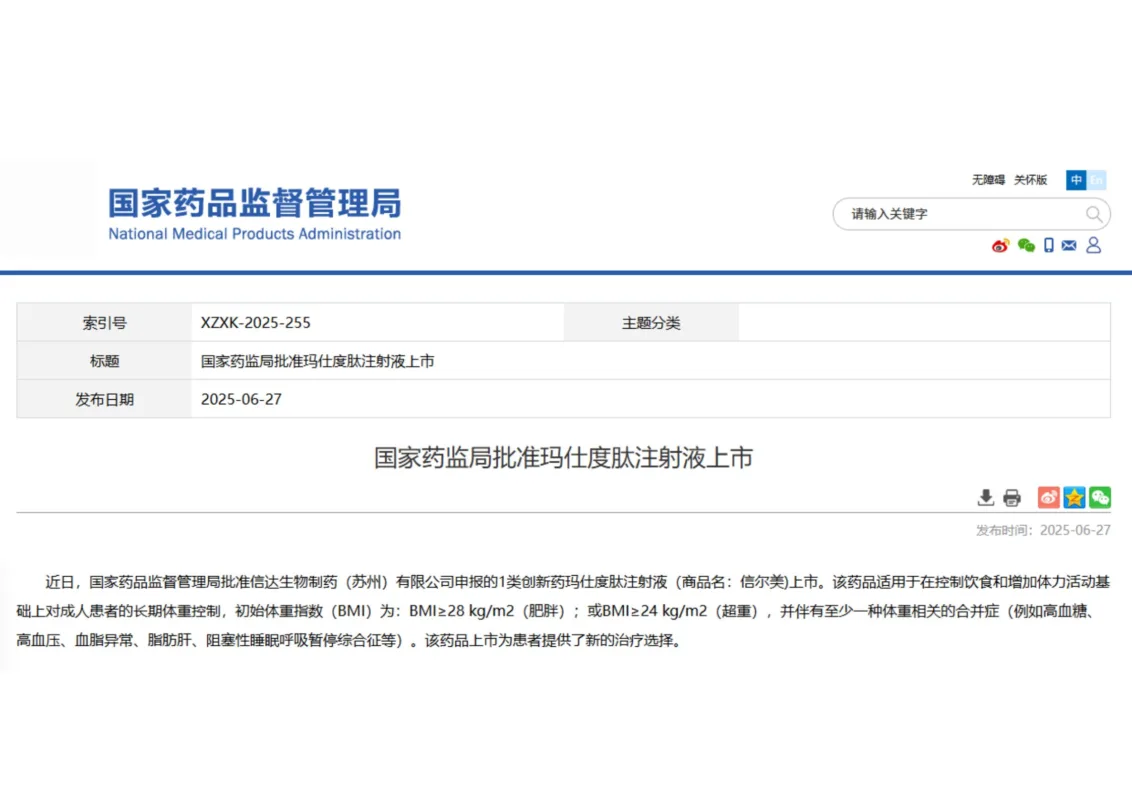Open the Weibo icon in the header

click(1000, 245)
